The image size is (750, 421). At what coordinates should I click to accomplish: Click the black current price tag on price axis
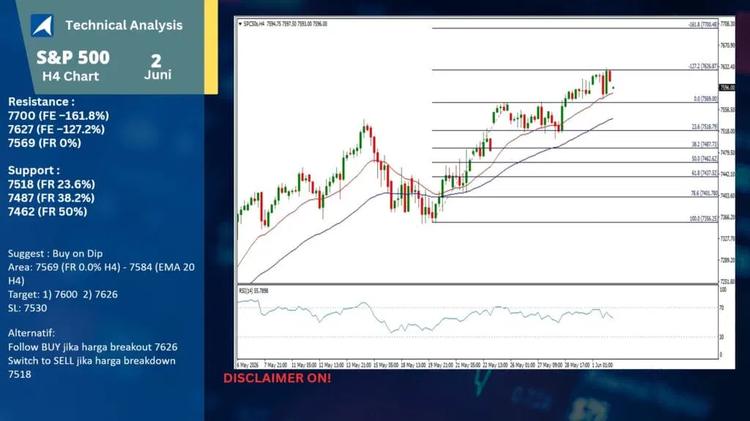click(x=727, y=88)
